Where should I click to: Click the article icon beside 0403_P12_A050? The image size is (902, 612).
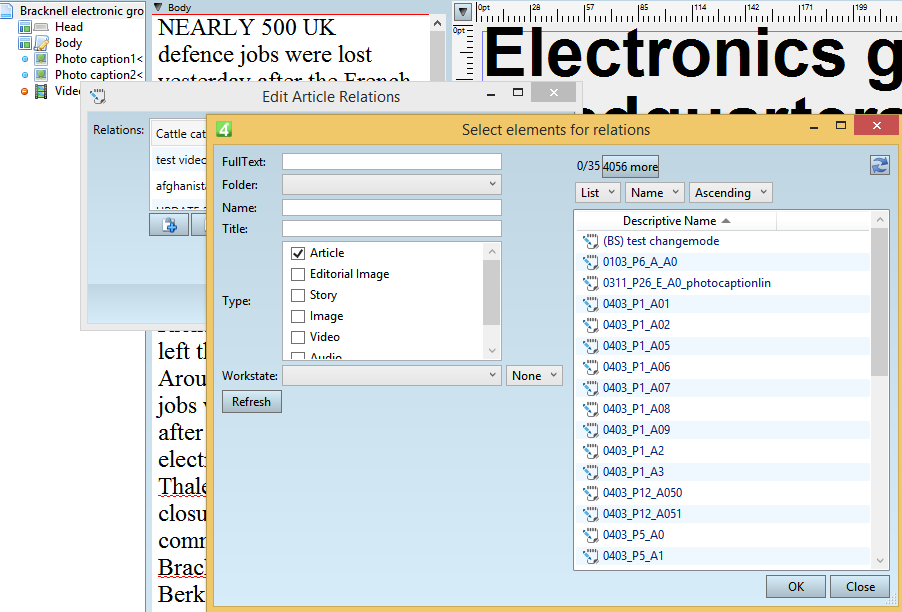pyautogui.click(x=591, y=494)
